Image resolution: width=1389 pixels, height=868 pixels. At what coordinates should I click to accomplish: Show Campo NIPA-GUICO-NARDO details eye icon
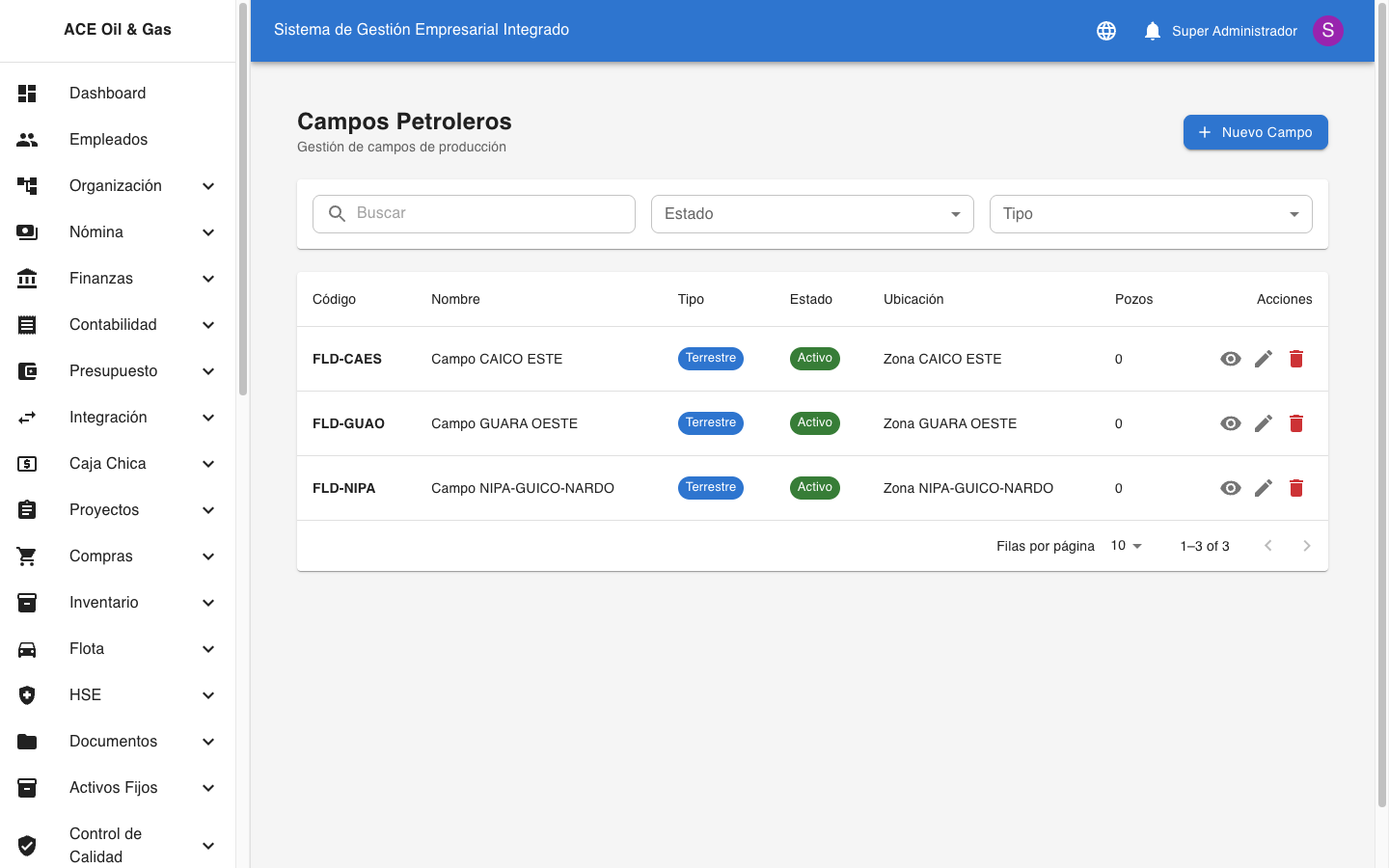[1230, 488]
